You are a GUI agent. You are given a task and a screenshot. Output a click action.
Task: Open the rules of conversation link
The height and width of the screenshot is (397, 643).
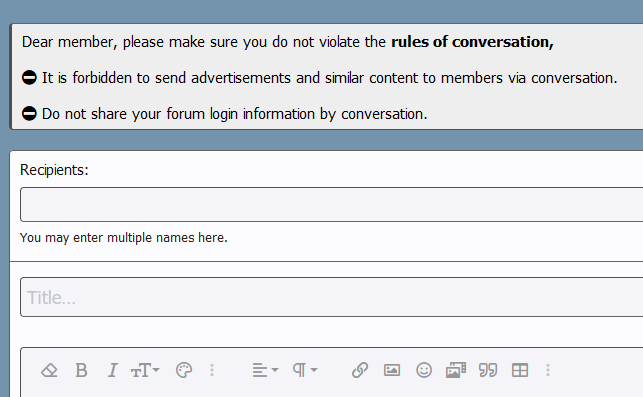(472, 42)
